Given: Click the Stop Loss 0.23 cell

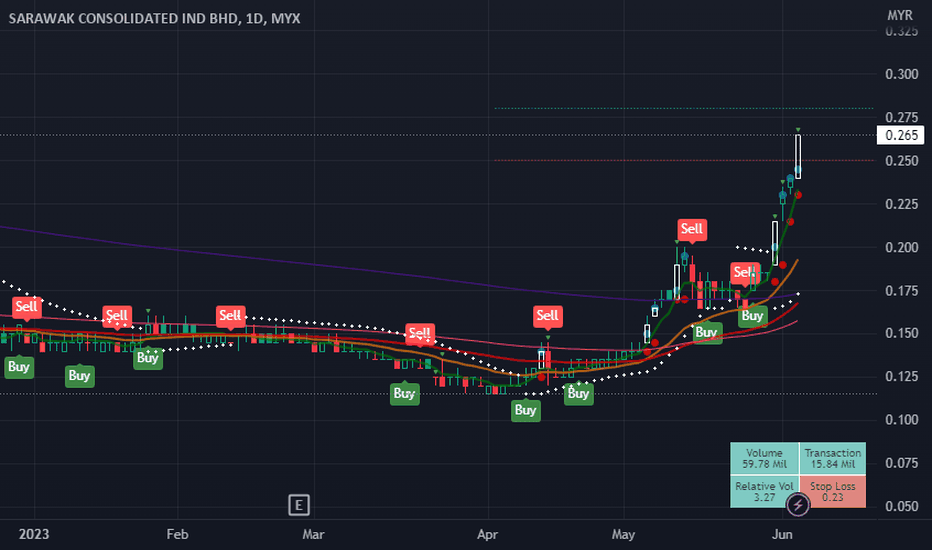Looking at the screenshot, I should (833, 492).
